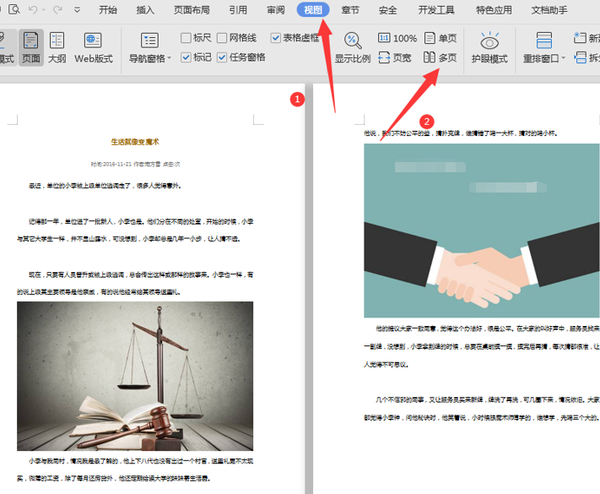Click the undo button
This screenshot has width=600, height=494.
click(33, 10)
